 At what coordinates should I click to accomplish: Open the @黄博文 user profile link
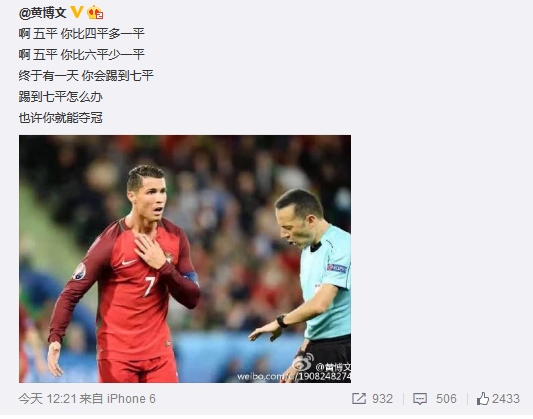42,13
